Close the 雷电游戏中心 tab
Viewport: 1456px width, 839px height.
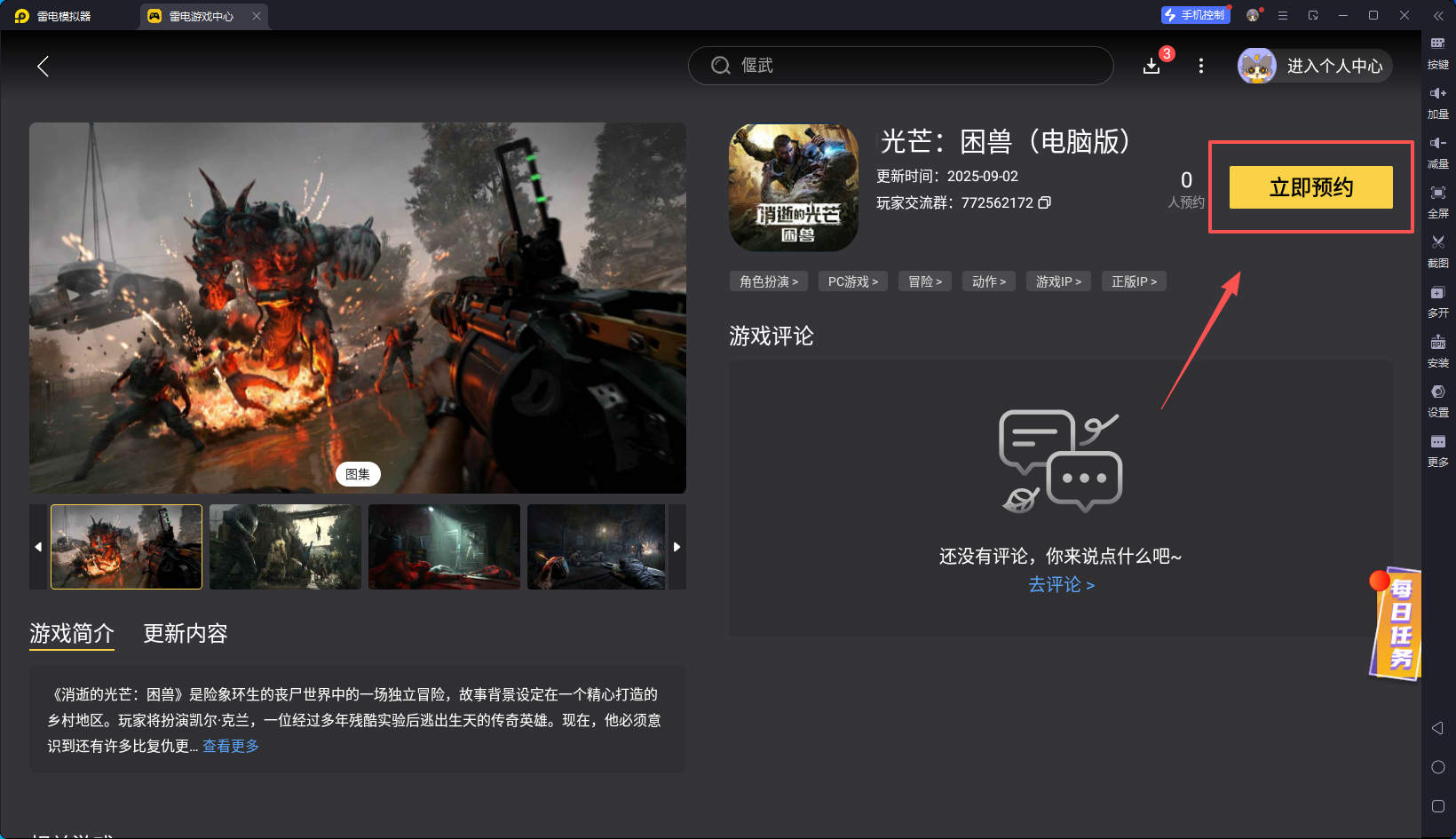(x=257, y=16)
